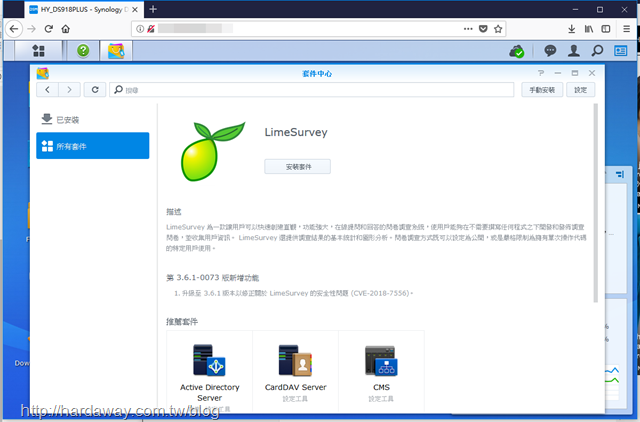This screenshot has height=422, width=640.
Task: Select 所有套件 in the sidebar
Action: (x=93, y=146)
